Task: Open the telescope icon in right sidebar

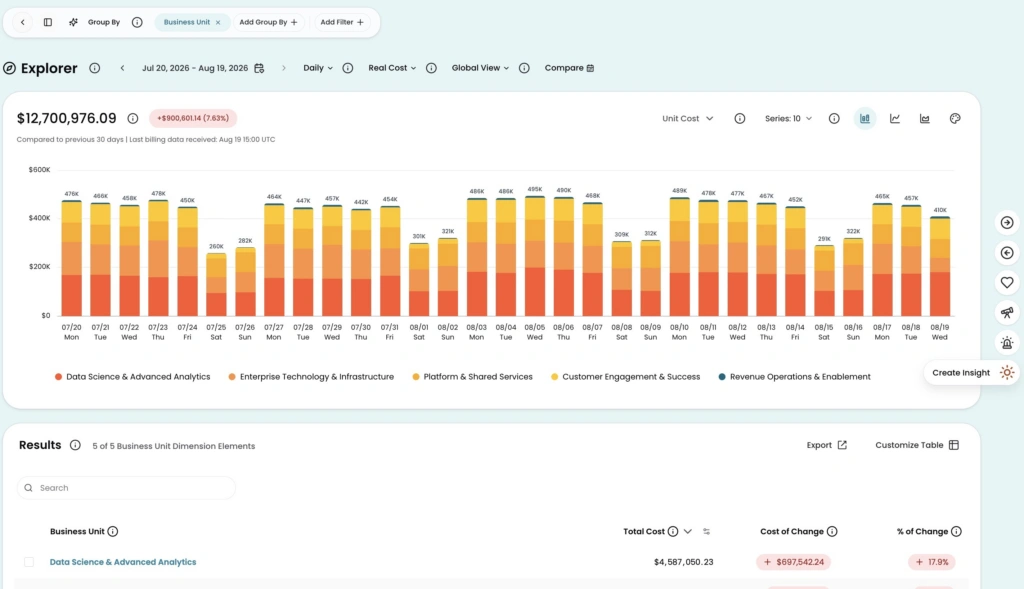Action: tap(1007, 313)
